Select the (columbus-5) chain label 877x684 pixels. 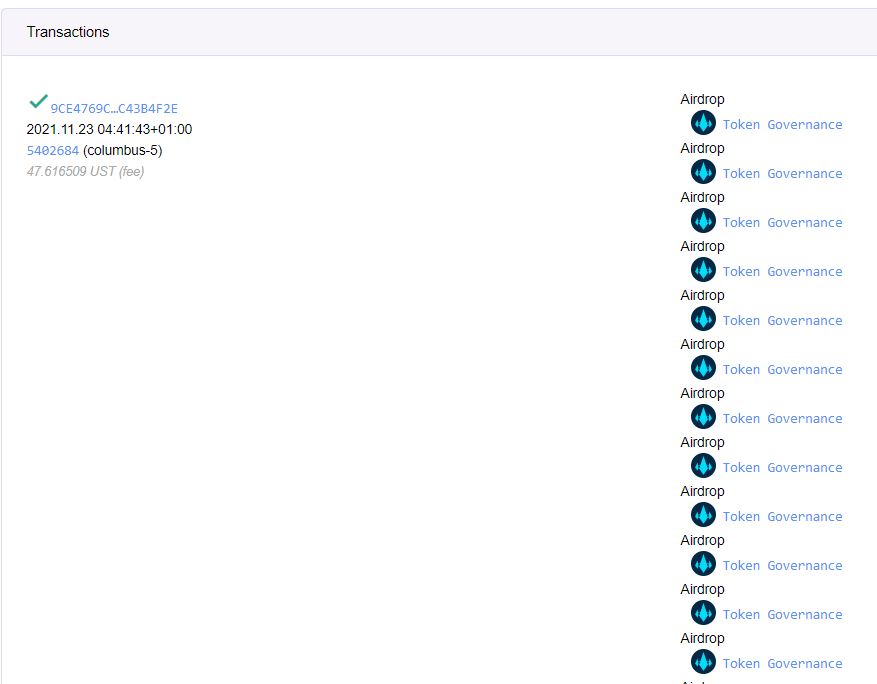click(x=122, y=150)
